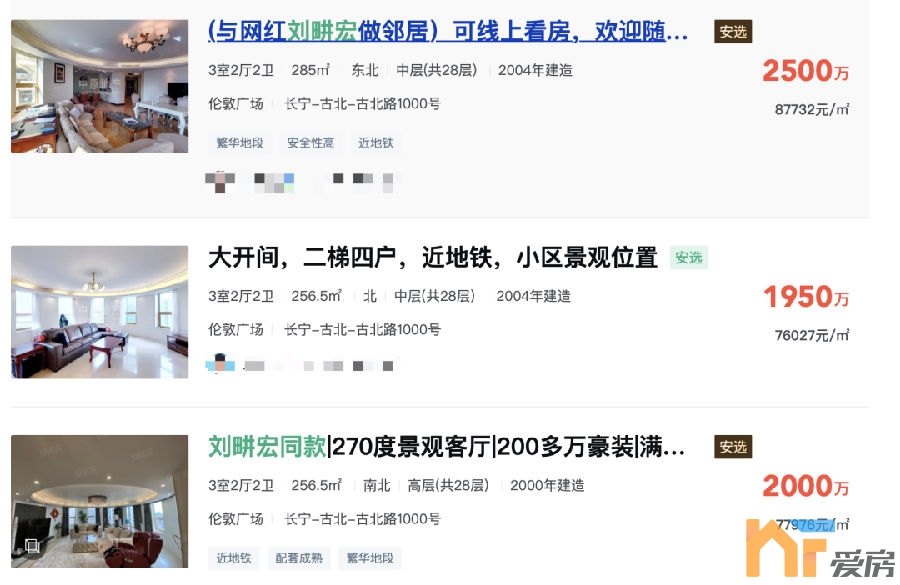900x585 pixels.
Task: Click the second listing's agent avatar
Action: (x=220, y=364)
